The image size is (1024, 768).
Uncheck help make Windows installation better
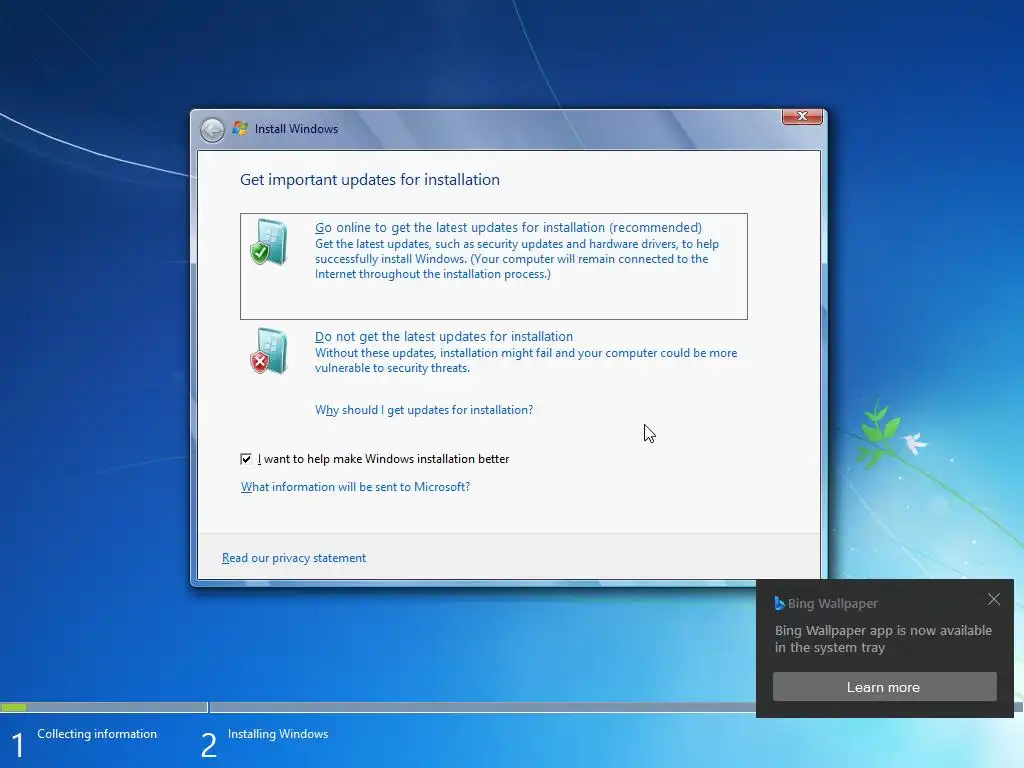(x=246, y=459)
